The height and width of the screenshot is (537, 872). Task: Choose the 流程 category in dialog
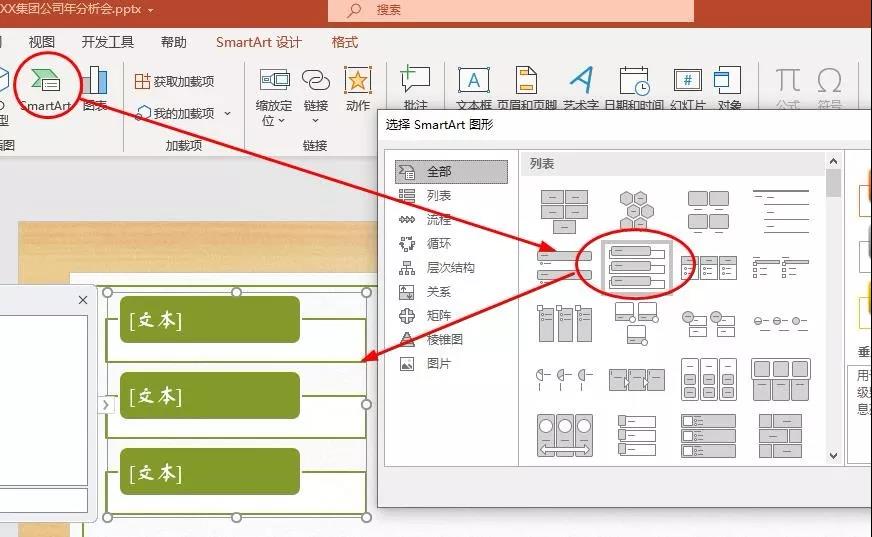[438, 219]
